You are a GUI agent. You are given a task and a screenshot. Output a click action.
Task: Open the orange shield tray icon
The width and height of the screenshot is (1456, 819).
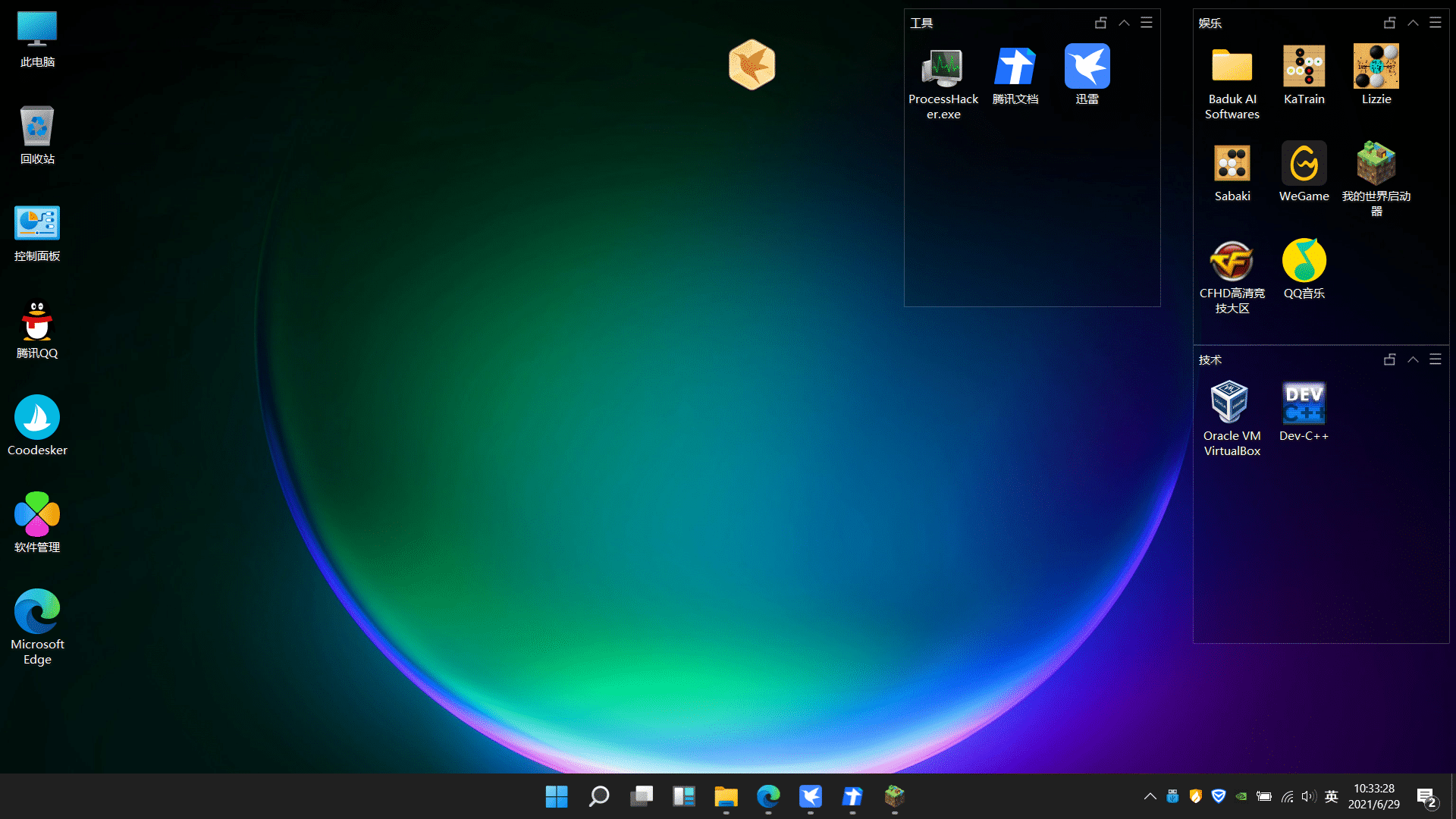1196,795
